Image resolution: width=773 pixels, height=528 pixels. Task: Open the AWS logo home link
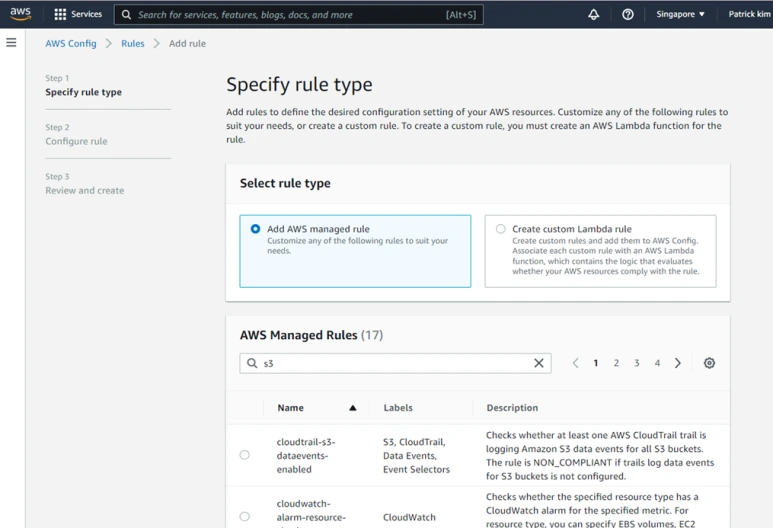pyautogui.click(x=20, y=14)
